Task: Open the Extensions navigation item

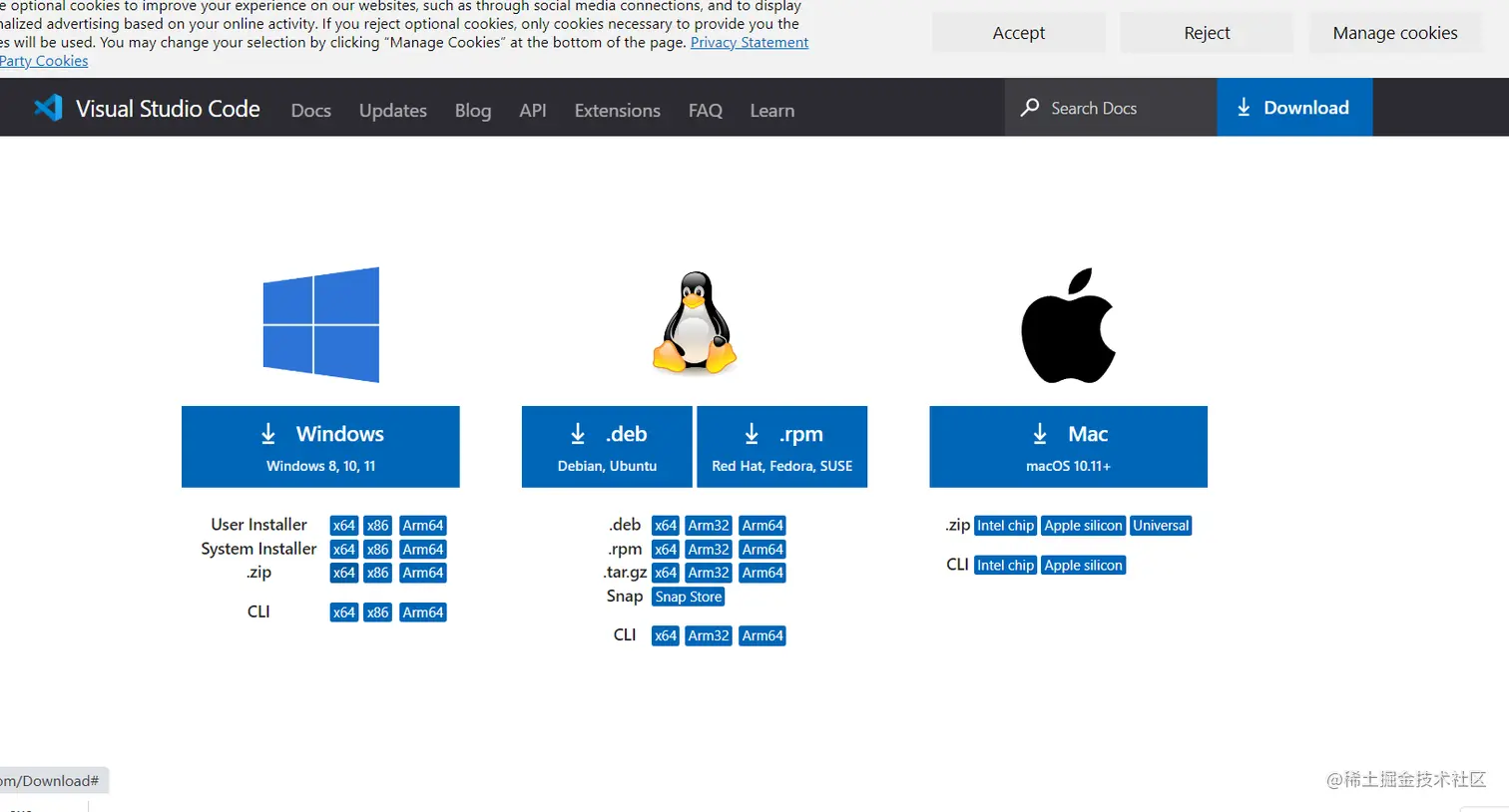Action: coord(618,110)
